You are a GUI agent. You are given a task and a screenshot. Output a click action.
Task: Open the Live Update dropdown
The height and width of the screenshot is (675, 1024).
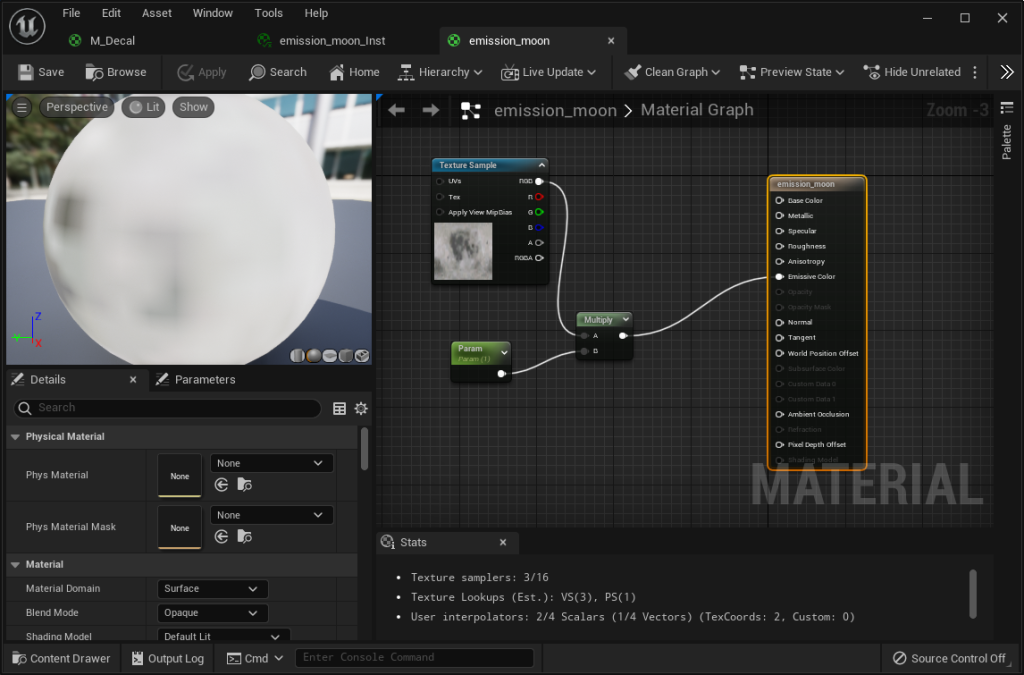(x=549, y=72)
